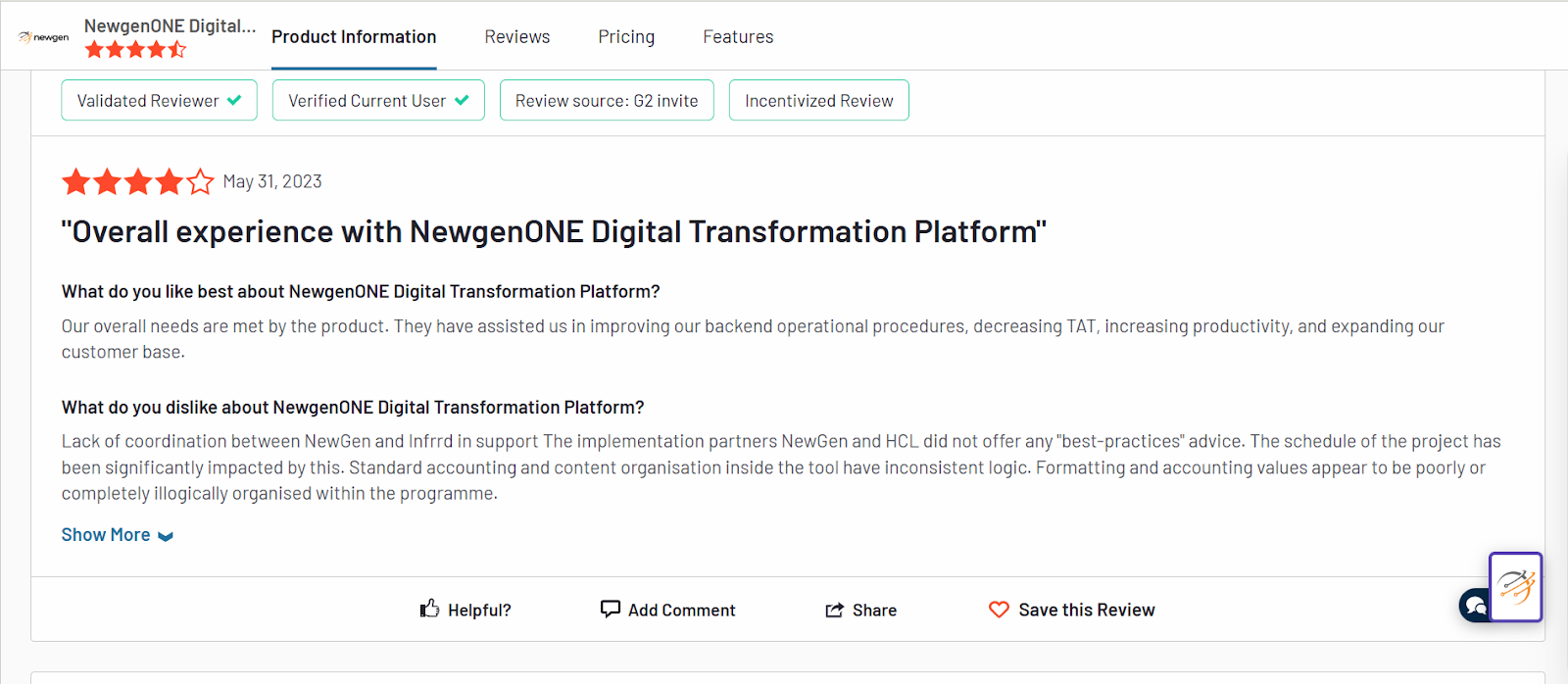Click the Share arrow icon
The width and height of the screenshot is (1568, 684).
click(x=834, y=610)
